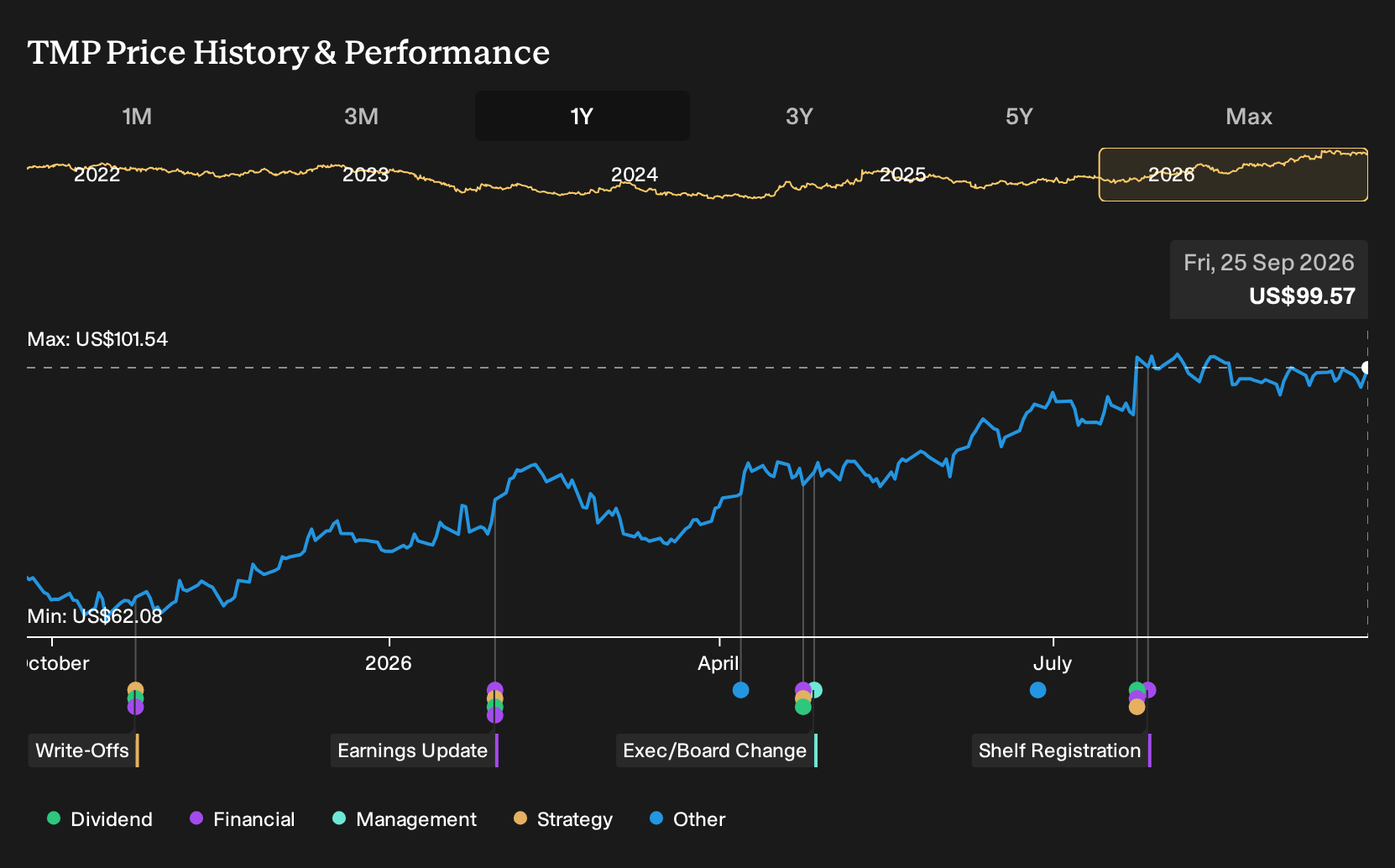The height and width of the screenshot is (868, 1395).
Task: Click the "2026" x-axis label below the chart
Action: 389,663
